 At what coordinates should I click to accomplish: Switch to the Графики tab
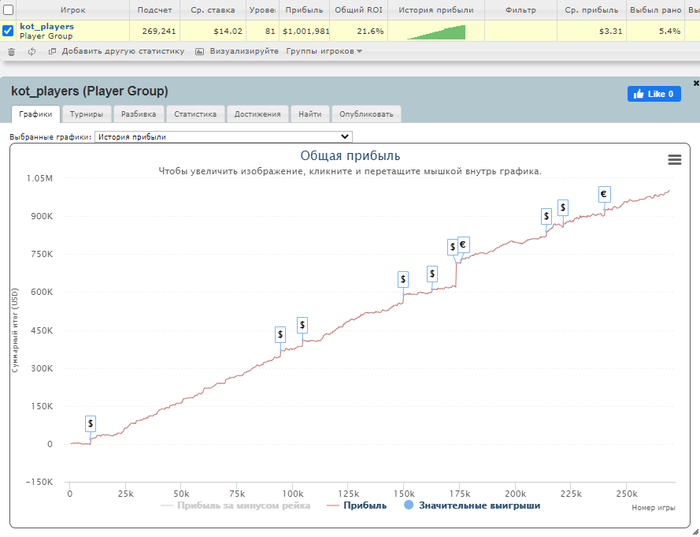(x=36, y=114)
